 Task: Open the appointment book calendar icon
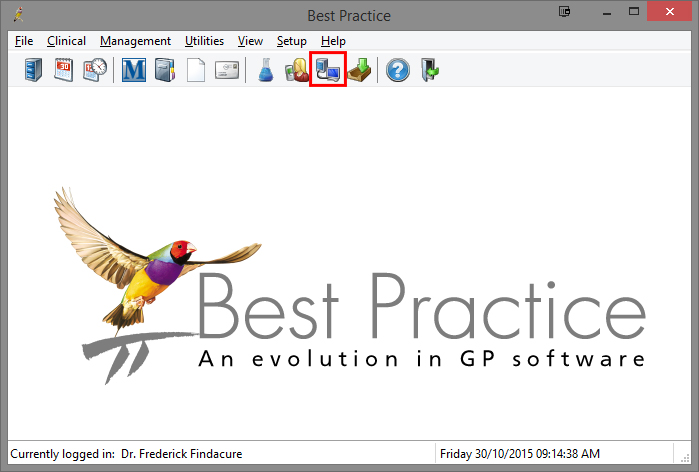64,71
